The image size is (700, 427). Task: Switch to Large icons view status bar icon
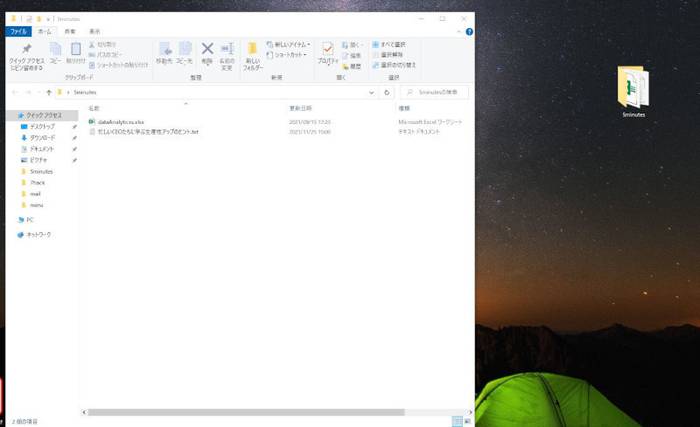tap(467, 421)
